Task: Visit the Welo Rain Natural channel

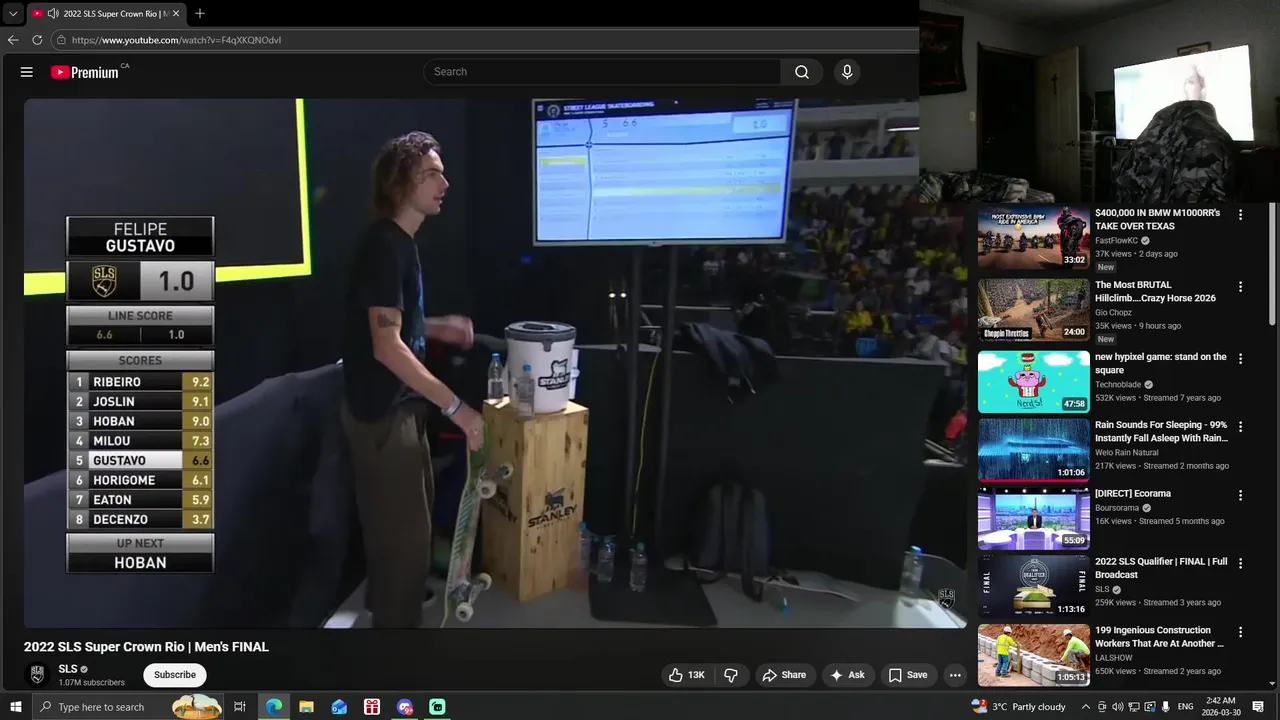Action: tap(1126, 453)
